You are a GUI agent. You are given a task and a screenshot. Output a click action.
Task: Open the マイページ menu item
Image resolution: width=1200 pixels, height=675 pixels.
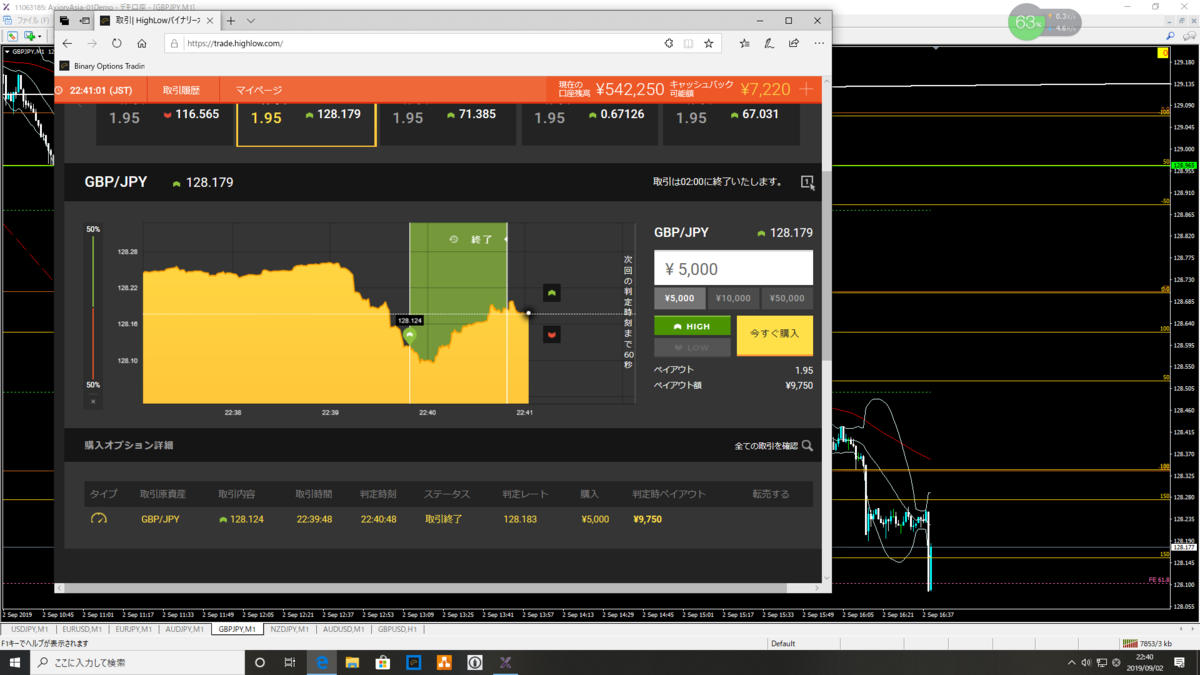259,90
